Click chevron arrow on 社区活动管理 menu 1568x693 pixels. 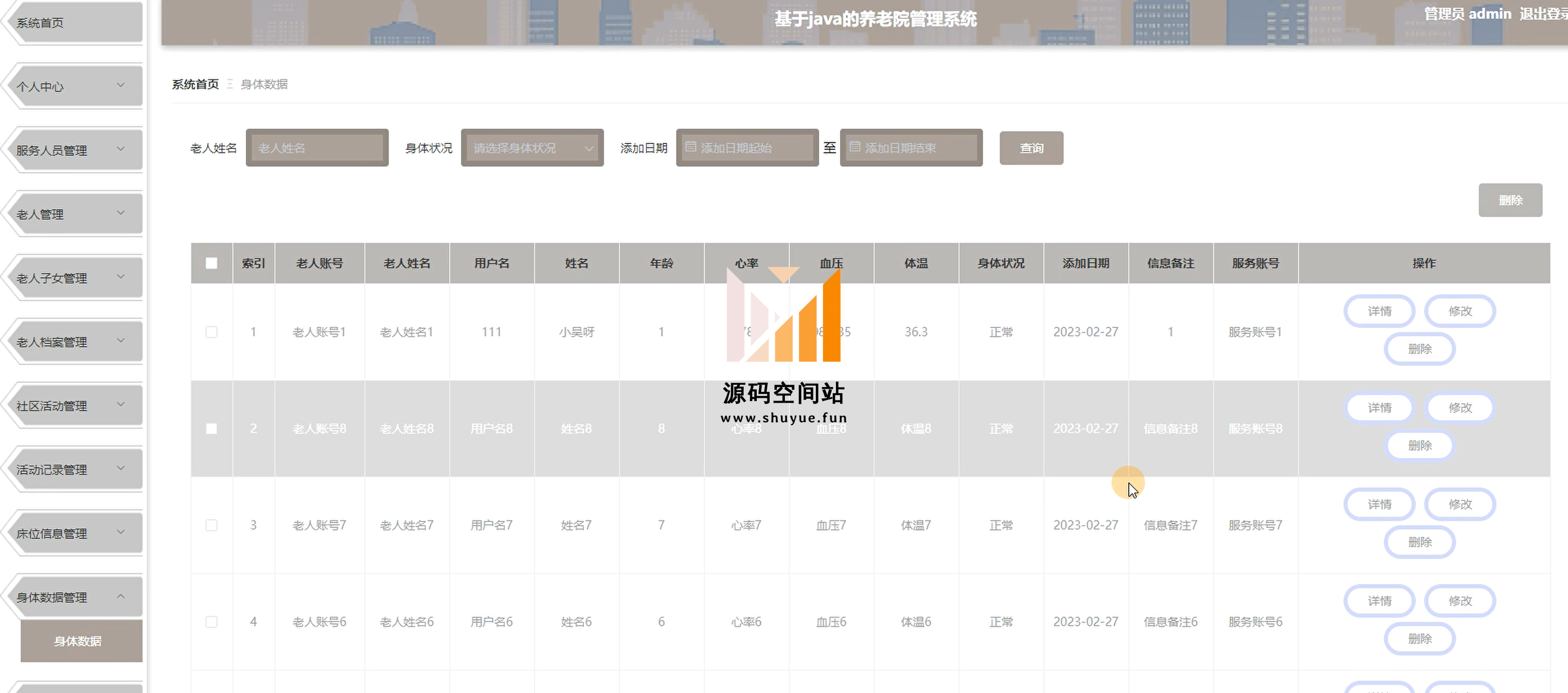(x=120, y=404)
